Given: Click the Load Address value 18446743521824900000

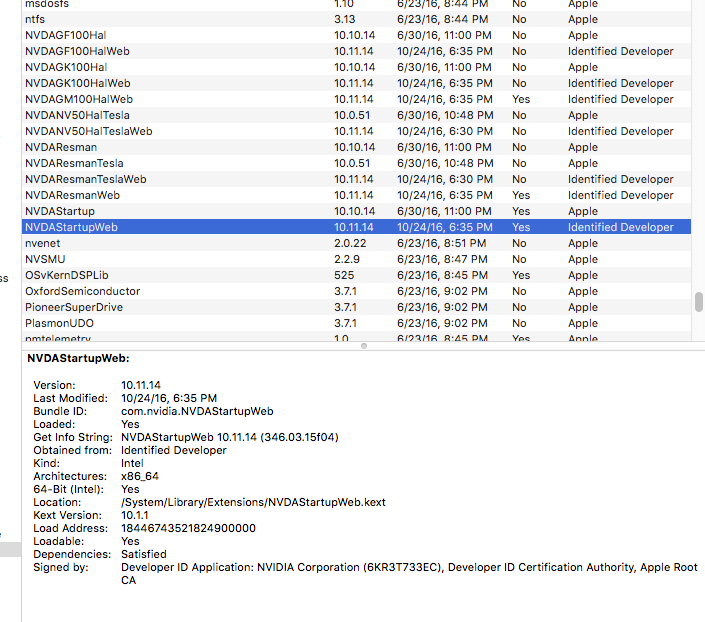Looking at the screenshot, I should point(188,528).
